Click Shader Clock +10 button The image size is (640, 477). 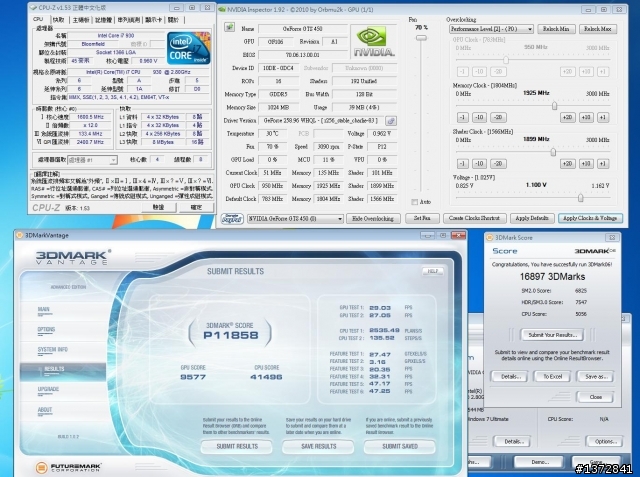tap(586, 164)
